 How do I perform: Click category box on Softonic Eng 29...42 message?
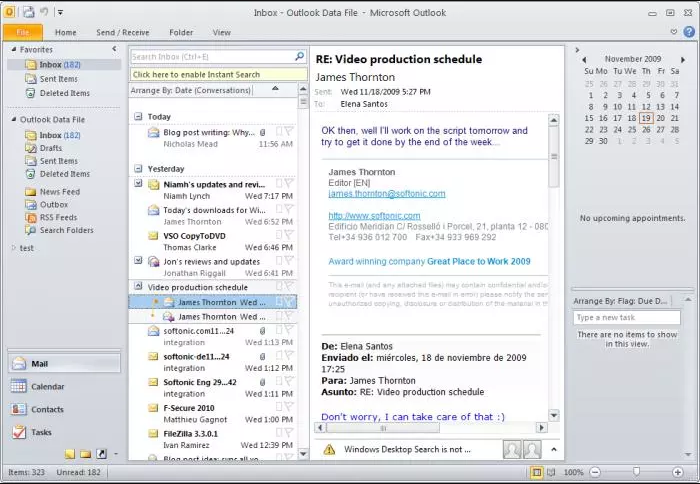tap(279, 381)
